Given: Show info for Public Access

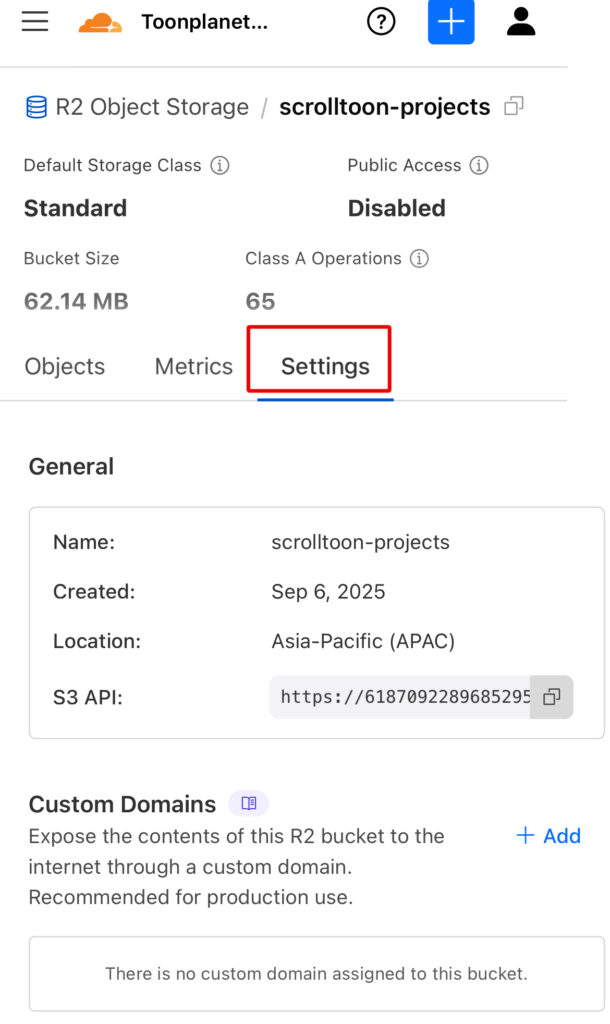Looking at the screenshot, I should coord(479,165).
